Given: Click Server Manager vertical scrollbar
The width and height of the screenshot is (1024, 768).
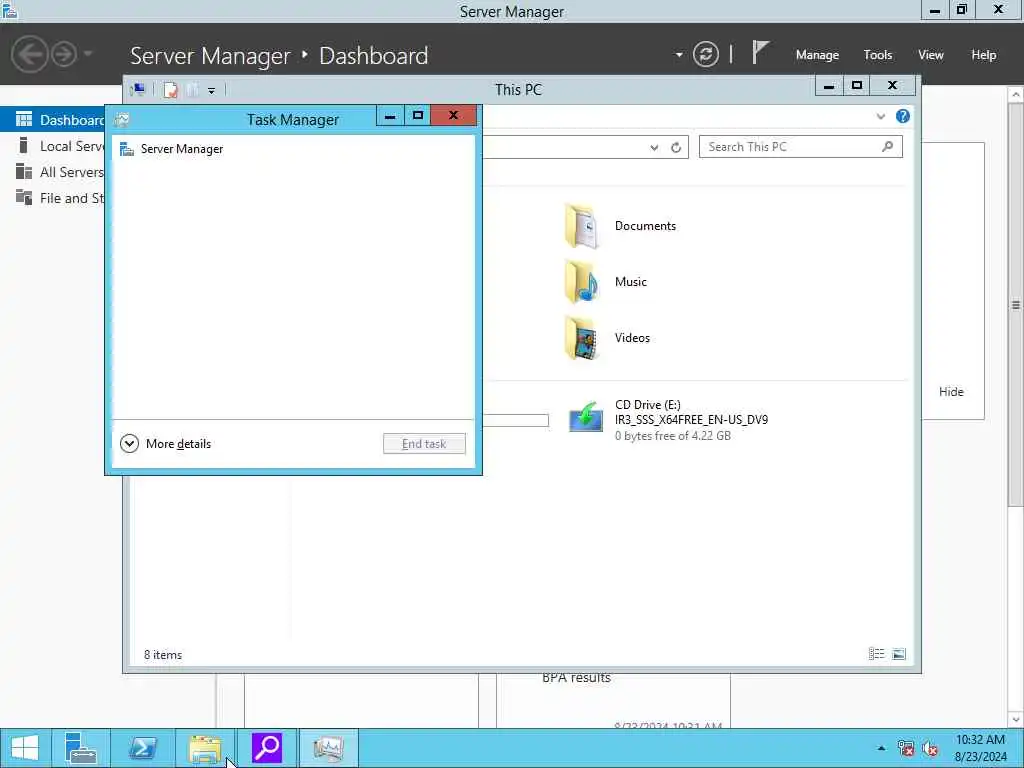Looking at the screenshot, I should [x=1016, y=304].
